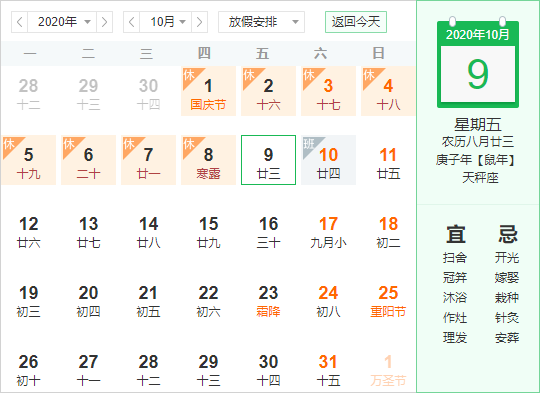Click the 天秤座 zodiac text
This screenshot has width=542, height=393.
pyautogui.click(x=480, y=178)
